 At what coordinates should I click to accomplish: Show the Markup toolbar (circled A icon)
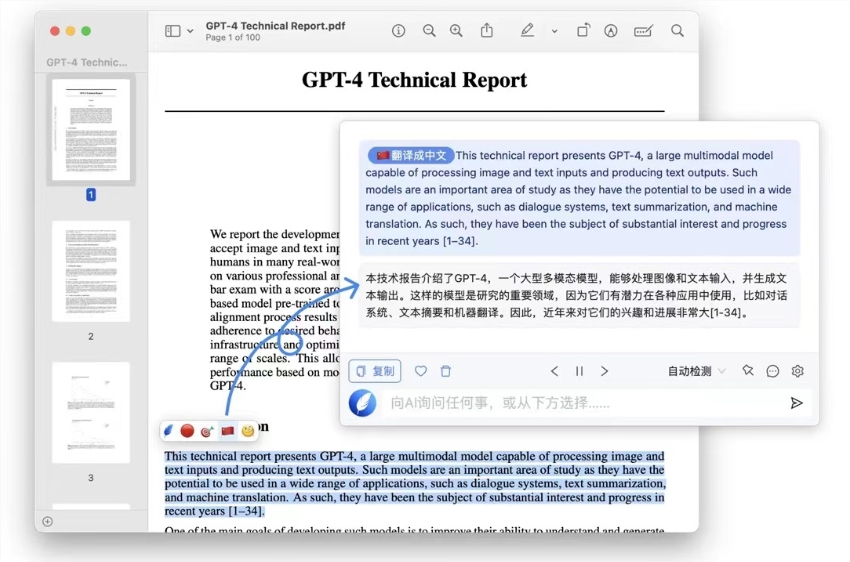pos(611,31)
